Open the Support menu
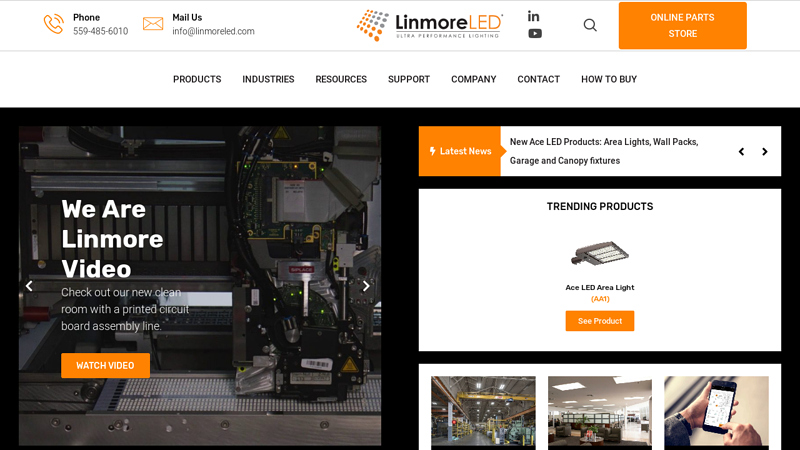800x450 pixels. point(409,79)
